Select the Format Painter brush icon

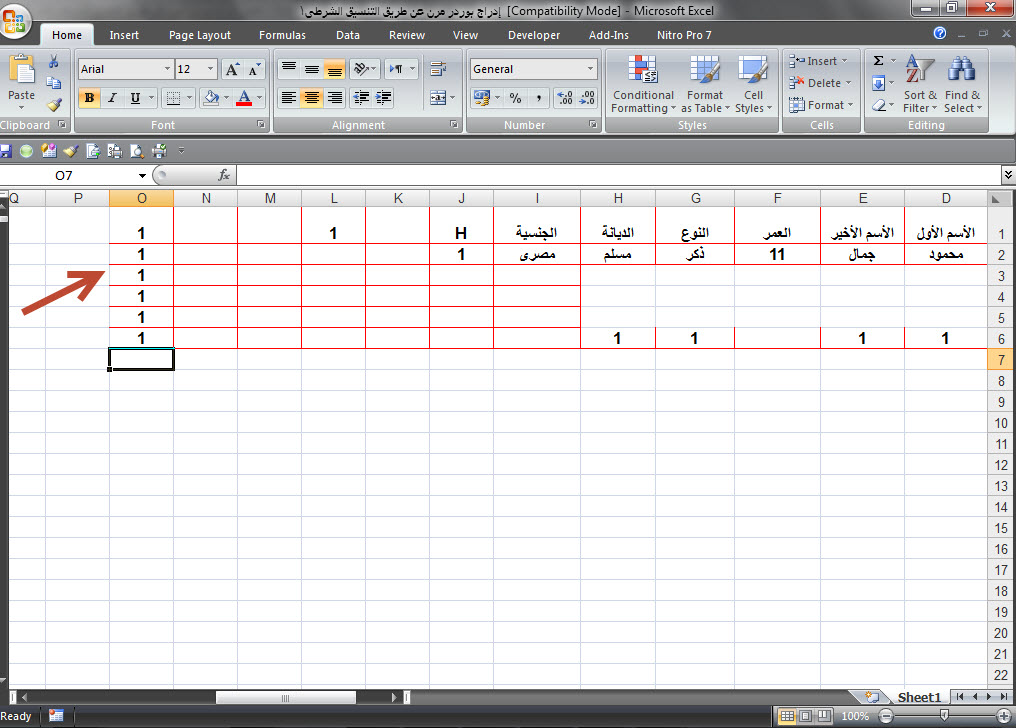pos(54,104)
